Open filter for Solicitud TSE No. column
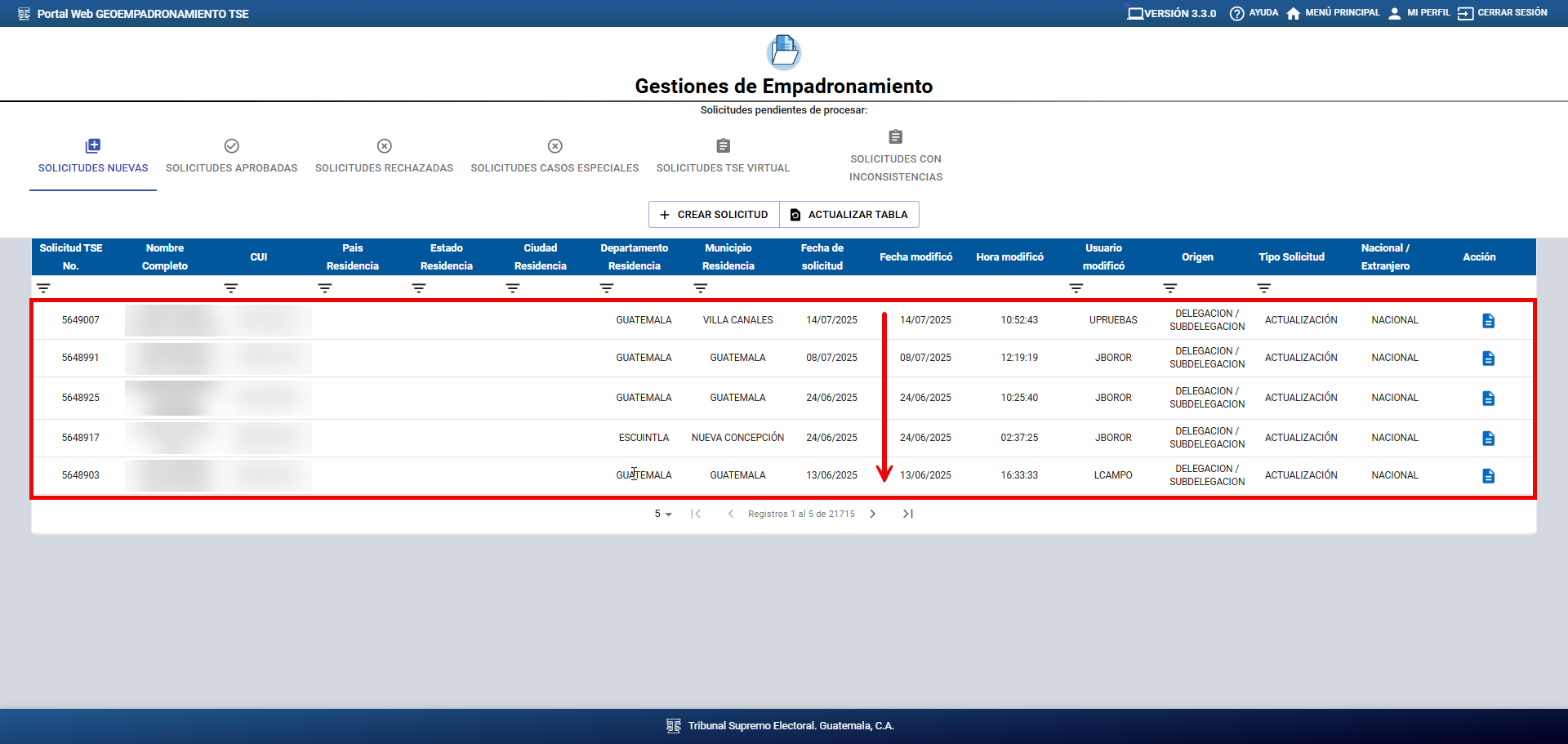The width and height of the screenshot is (1568, 744). [x=43, y=288]
